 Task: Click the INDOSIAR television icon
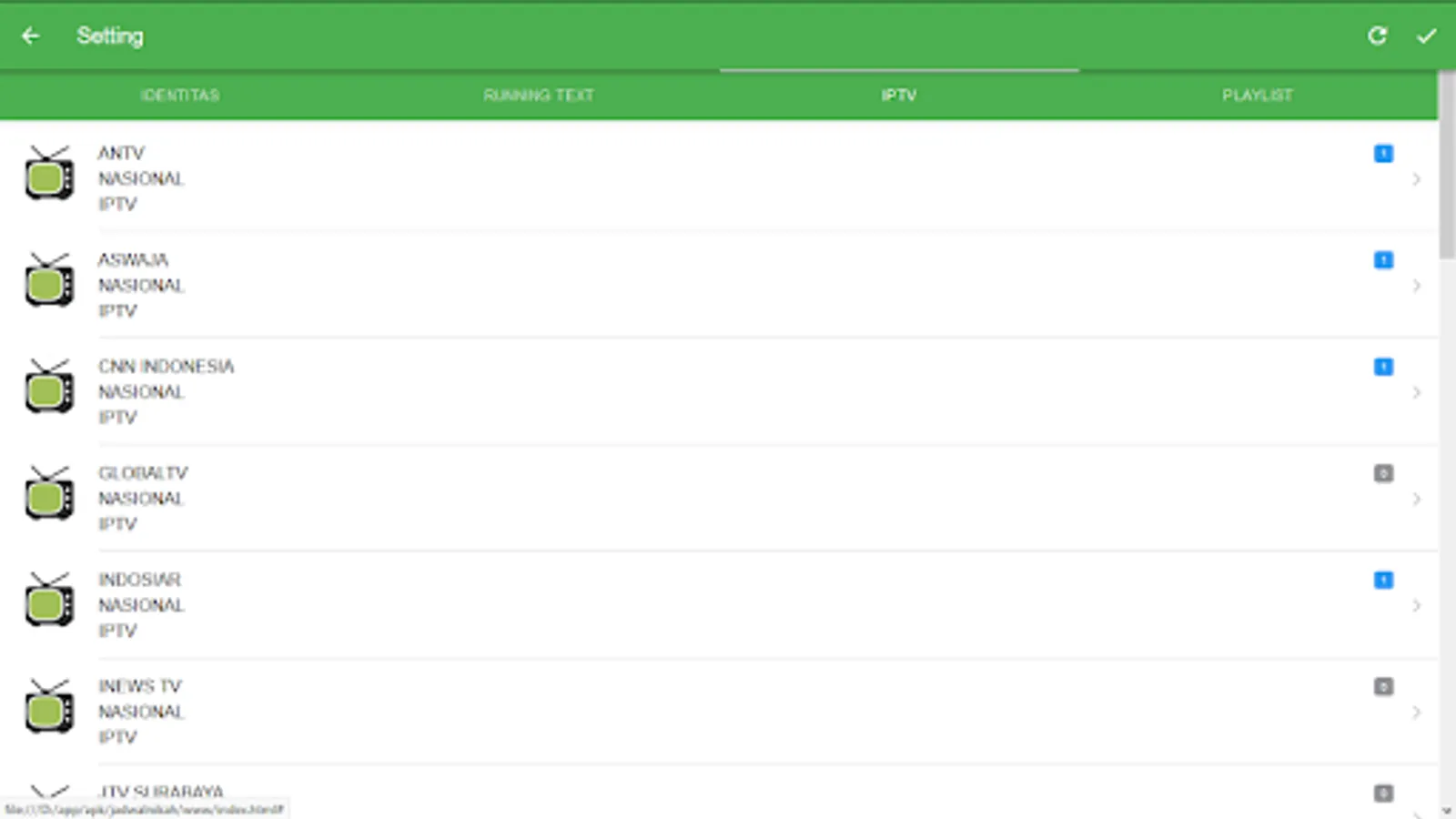[49, 599]
